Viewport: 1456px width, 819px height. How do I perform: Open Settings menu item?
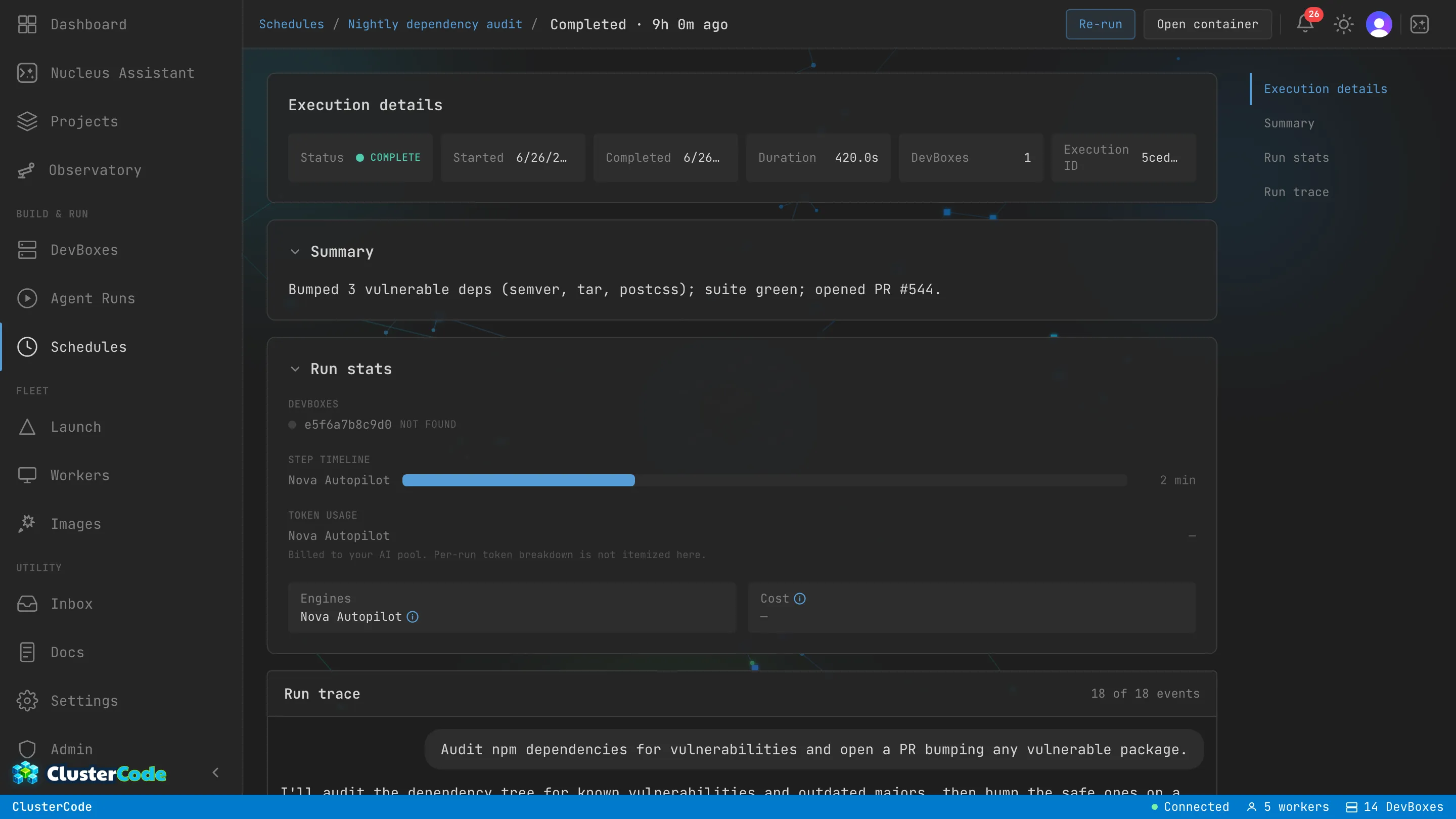(121, 701)
